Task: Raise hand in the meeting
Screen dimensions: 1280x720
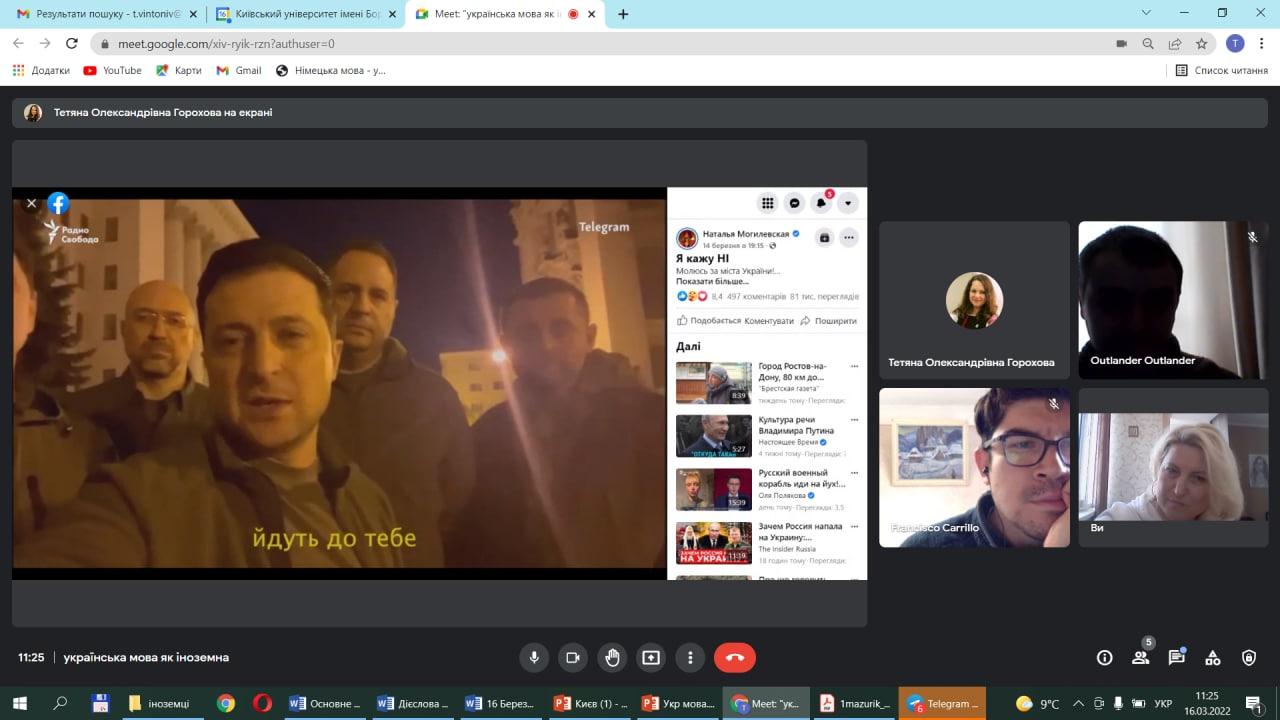Action: pos(612,657)
